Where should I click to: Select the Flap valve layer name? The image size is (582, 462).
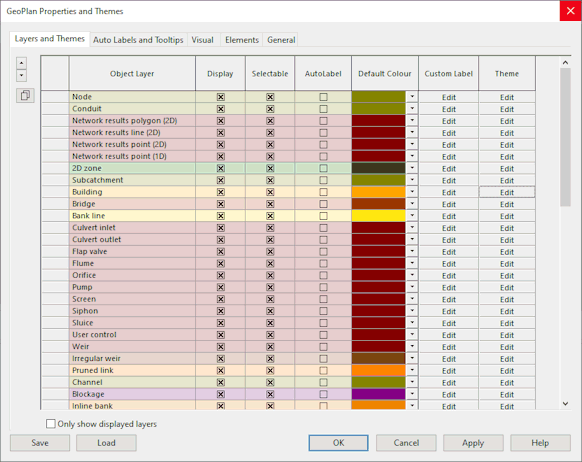coord(89,252)
